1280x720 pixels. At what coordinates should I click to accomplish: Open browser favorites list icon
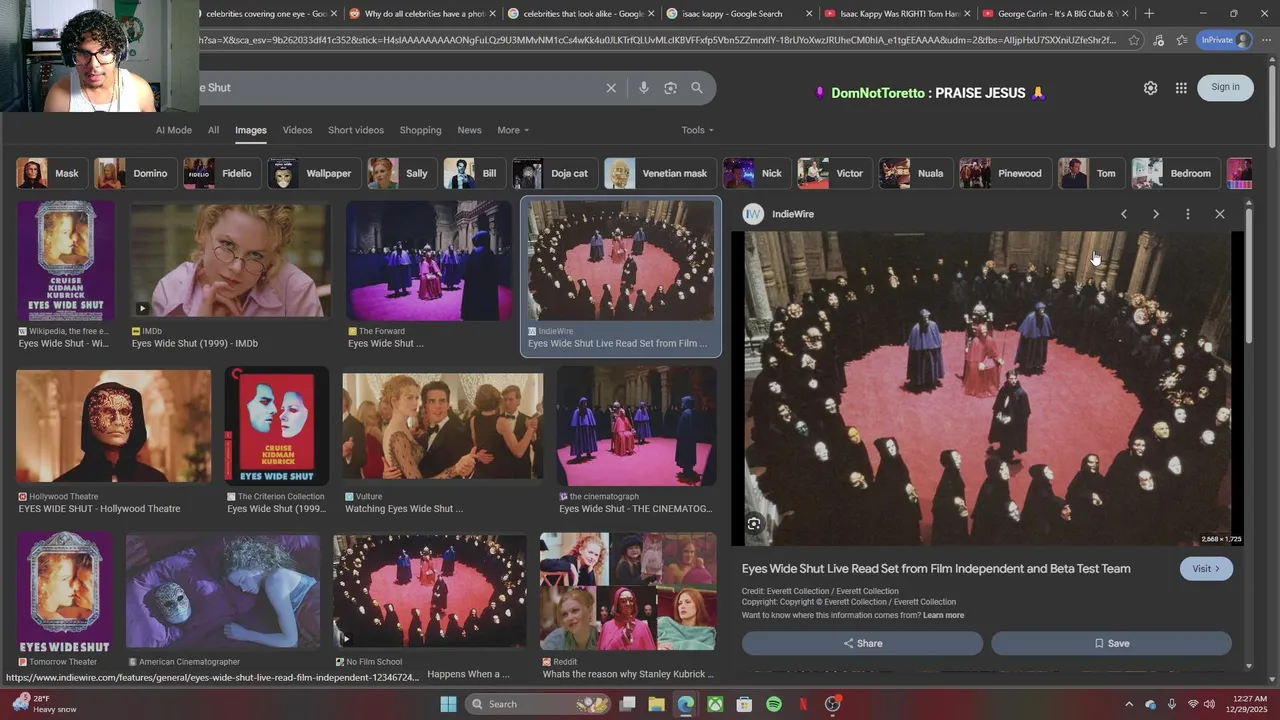click(1182, 40)
